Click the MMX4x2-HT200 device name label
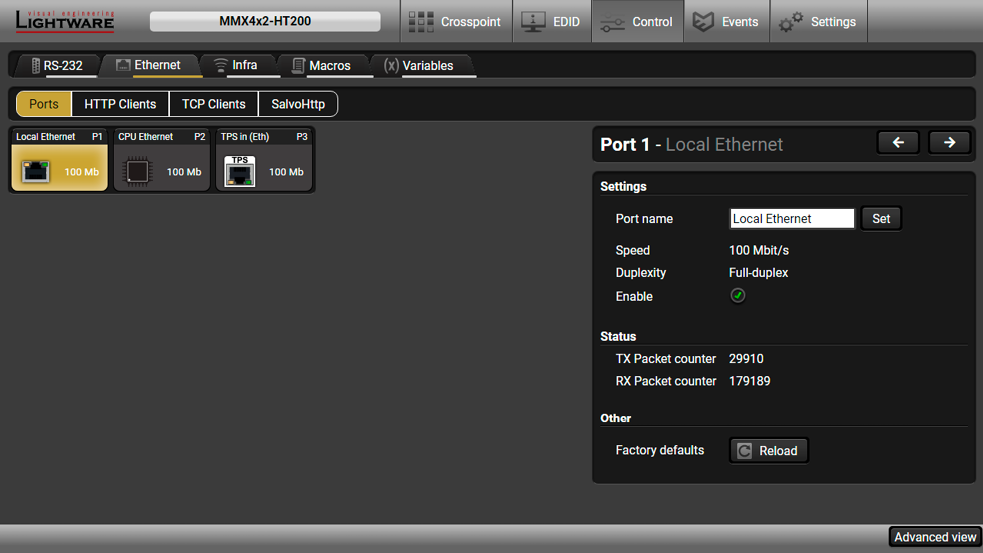Screen dimensions: 983x553 click(x=265, y=21)
